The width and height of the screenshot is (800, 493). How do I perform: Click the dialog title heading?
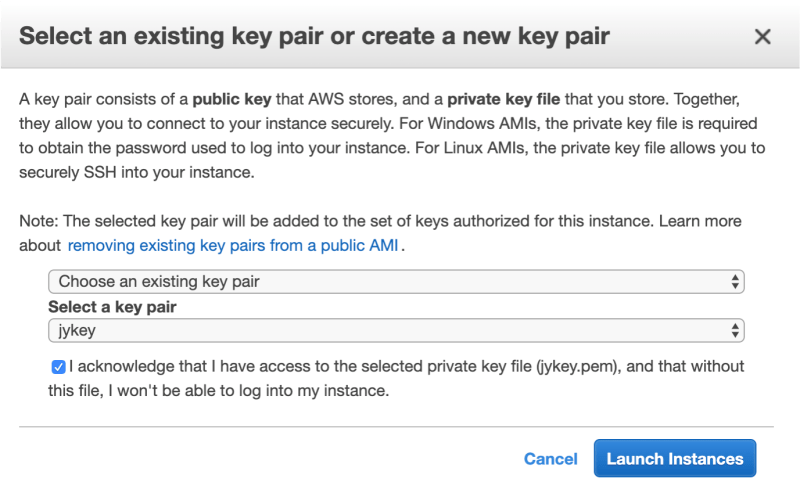click(x=314, y=37)
